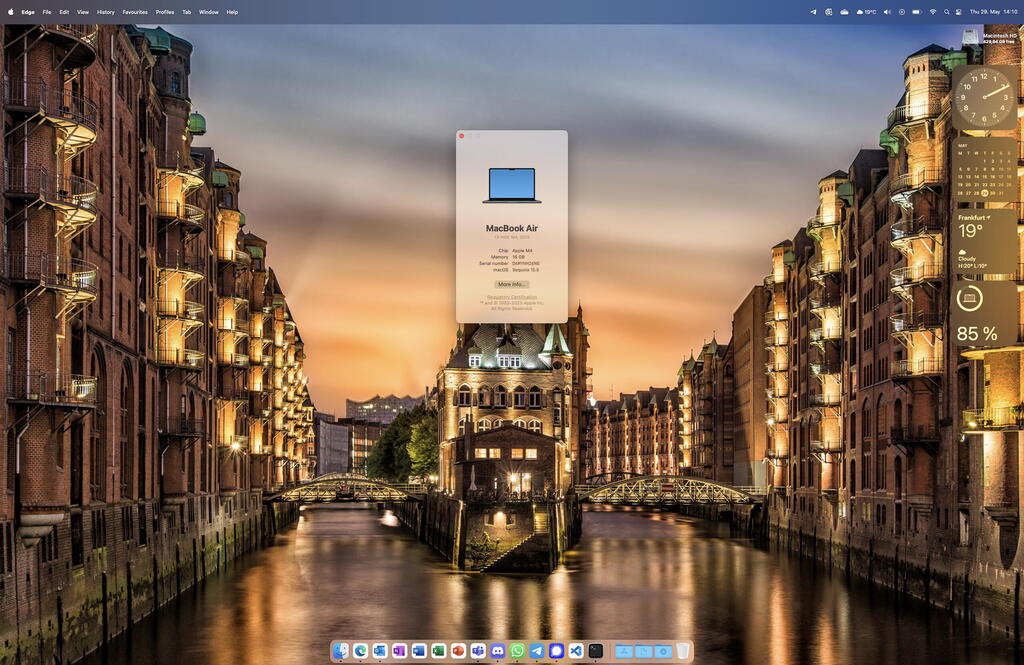Launch Microsoft Word from the Dock
1024x665 pixels.
click(419, 651)
